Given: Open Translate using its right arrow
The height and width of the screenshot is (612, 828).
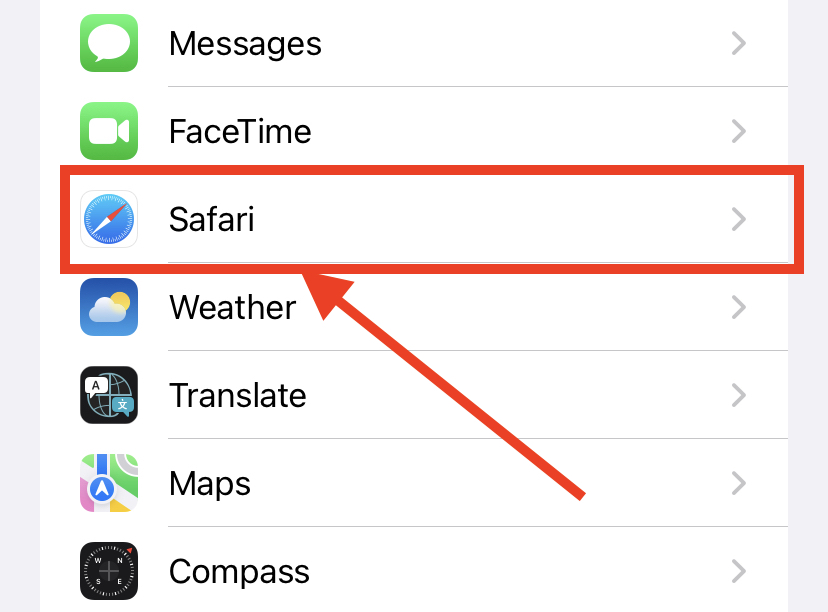Looking at the screenshot, I should [x=739, y=395].
